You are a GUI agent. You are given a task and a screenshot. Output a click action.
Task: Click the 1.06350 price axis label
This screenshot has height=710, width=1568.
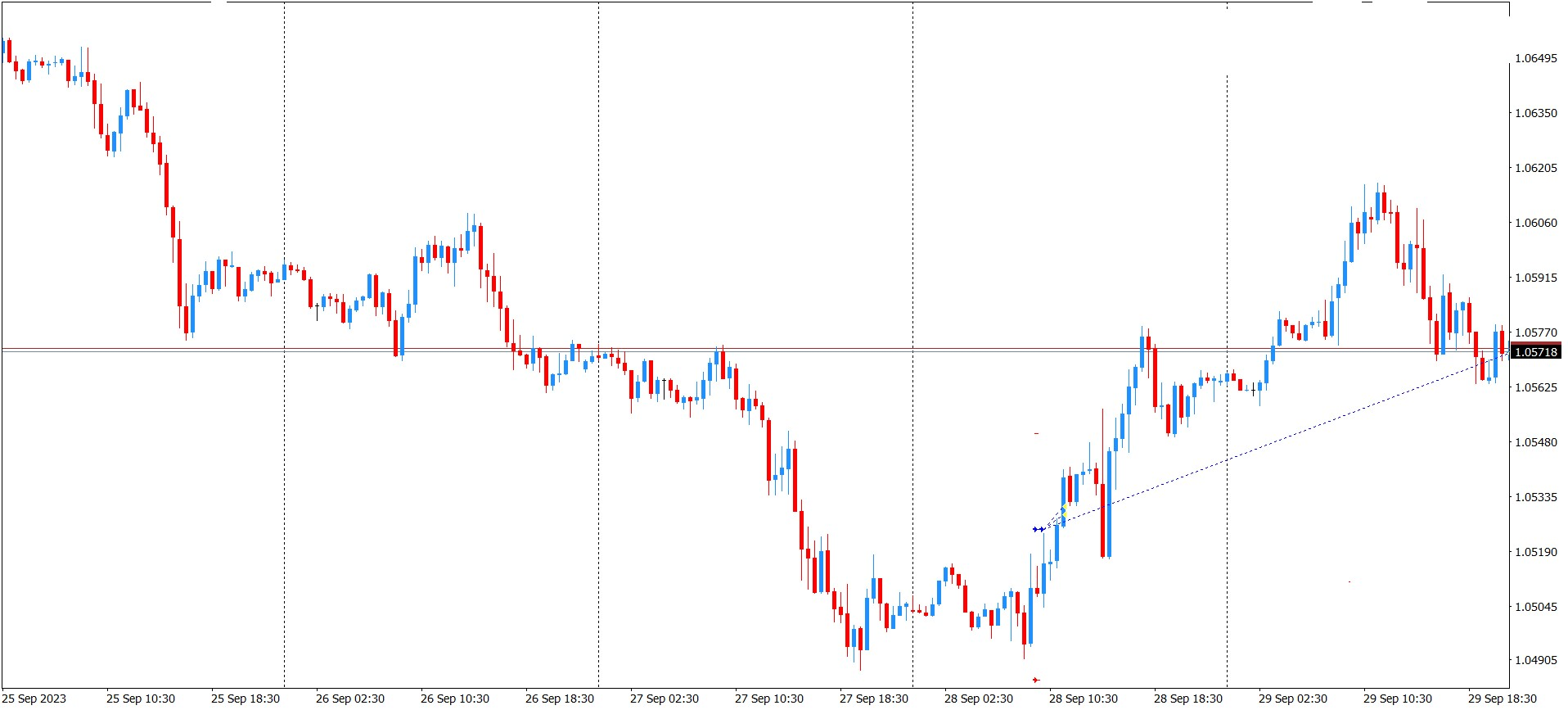(x=1536, y=113)
